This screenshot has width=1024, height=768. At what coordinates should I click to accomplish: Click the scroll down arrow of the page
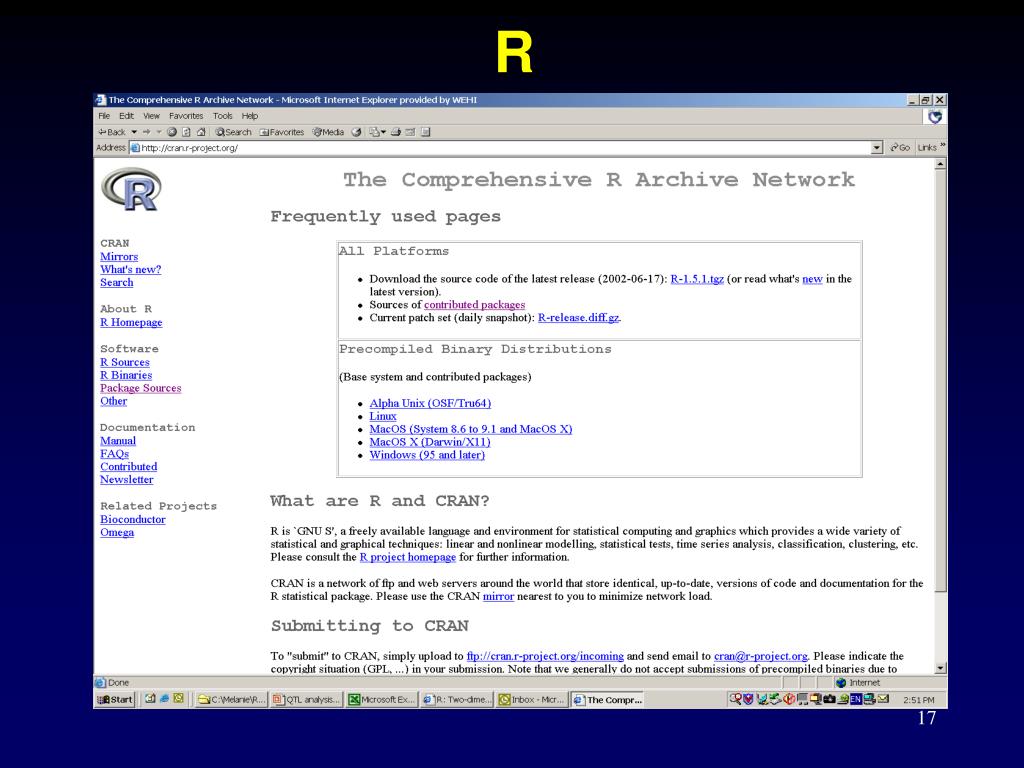pos(940,668)
